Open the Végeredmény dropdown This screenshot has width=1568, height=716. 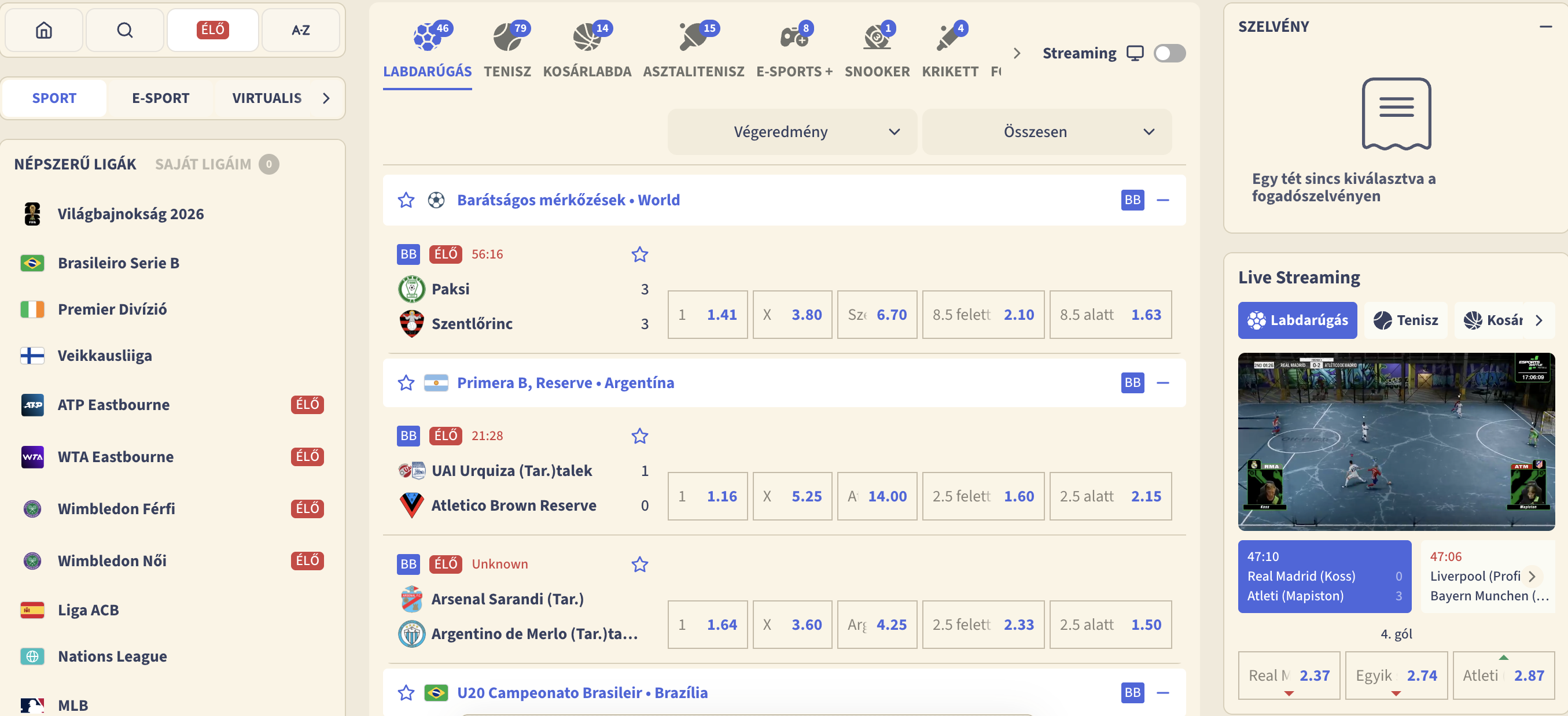click(x=792, y=132)
